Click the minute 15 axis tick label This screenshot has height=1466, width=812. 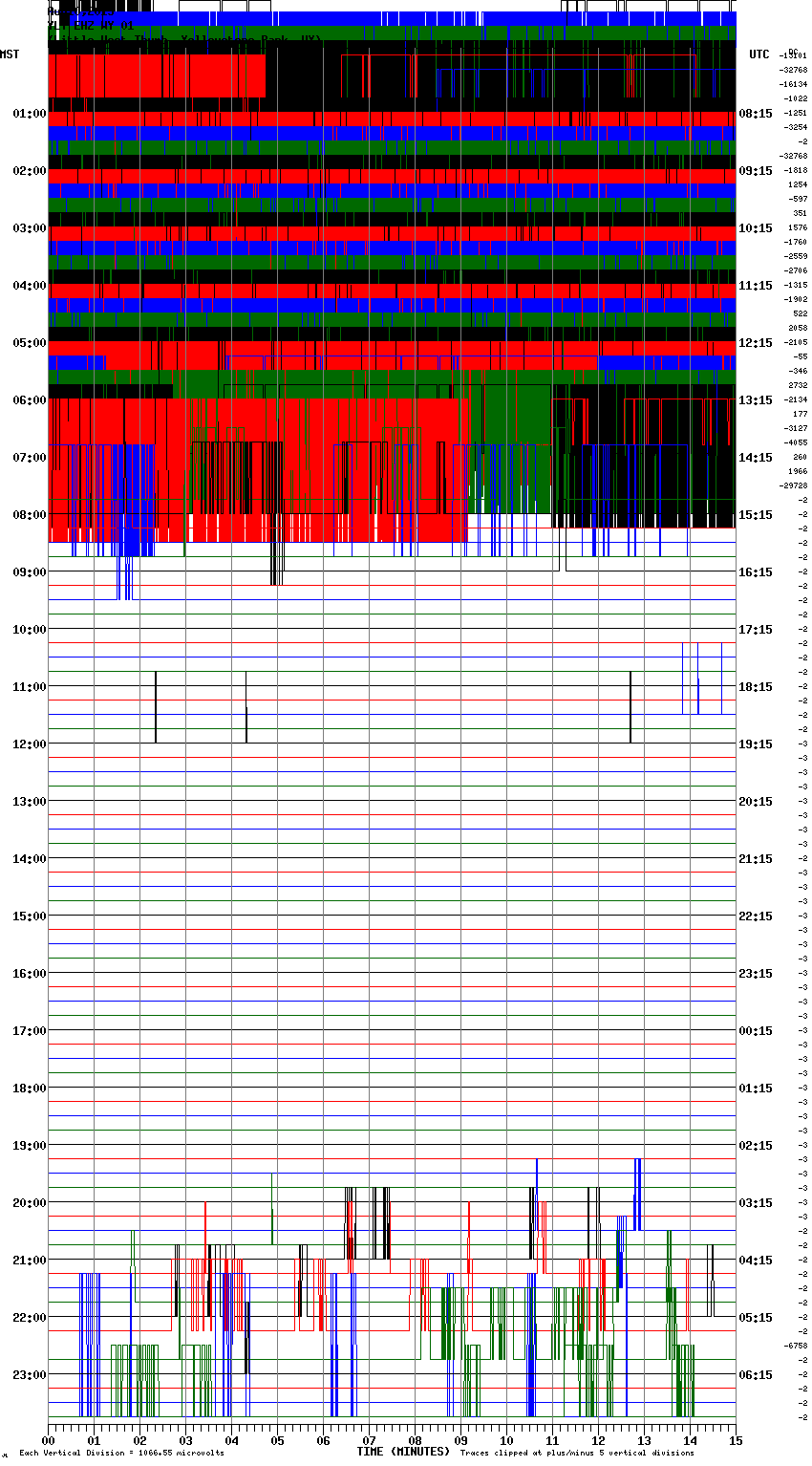click(x=736, y=1440)
